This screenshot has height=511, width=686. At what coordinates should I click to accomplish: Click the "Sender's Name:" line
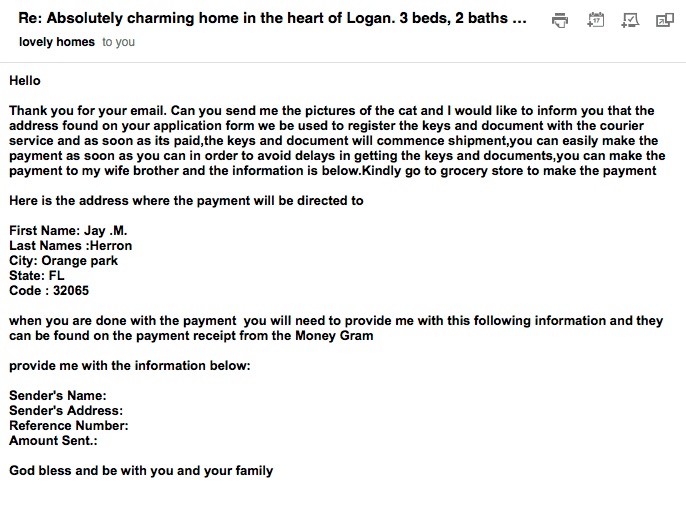58,395
